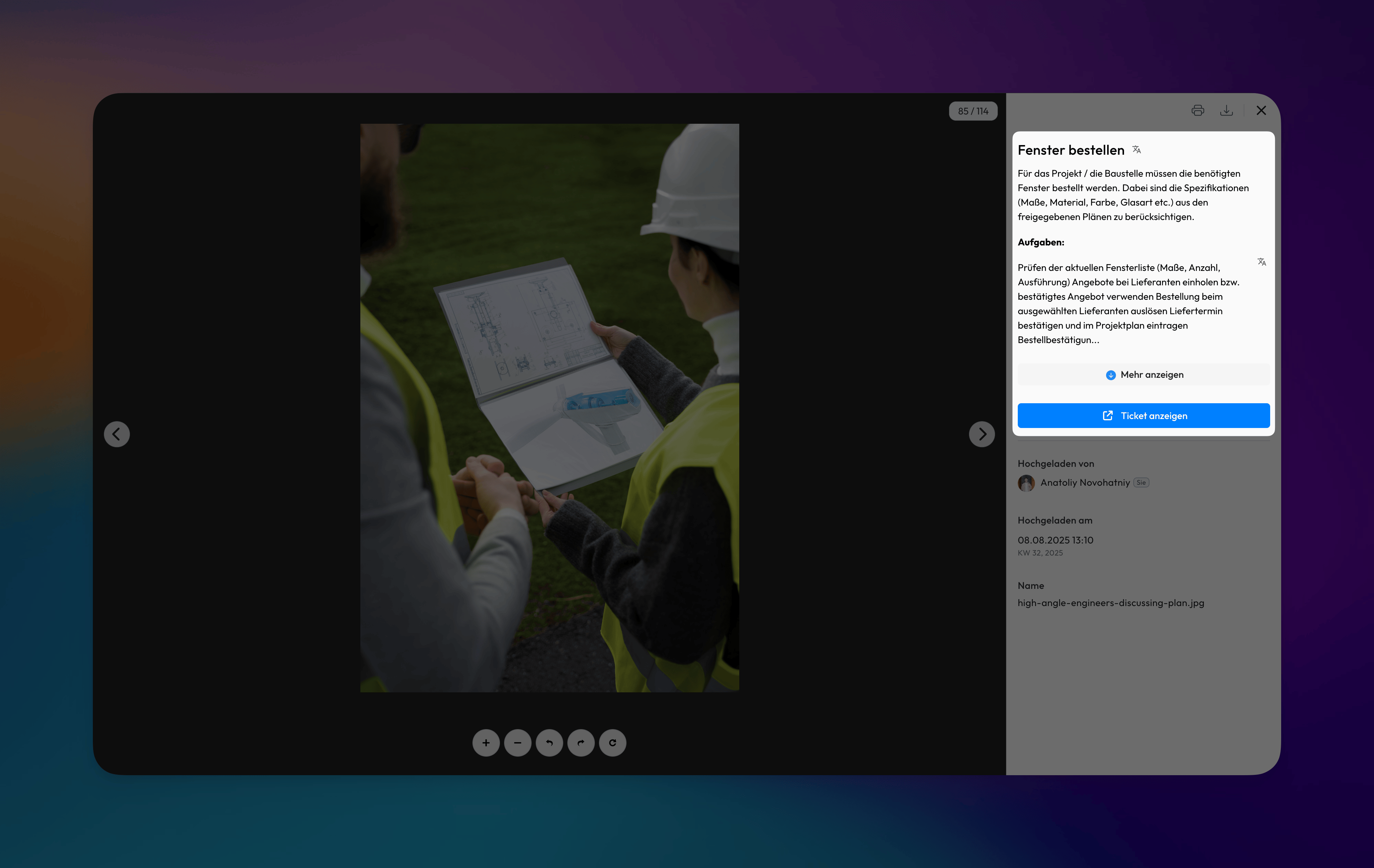Download the image file
Screen dimensions: 1374x868
click(1226, 111)
